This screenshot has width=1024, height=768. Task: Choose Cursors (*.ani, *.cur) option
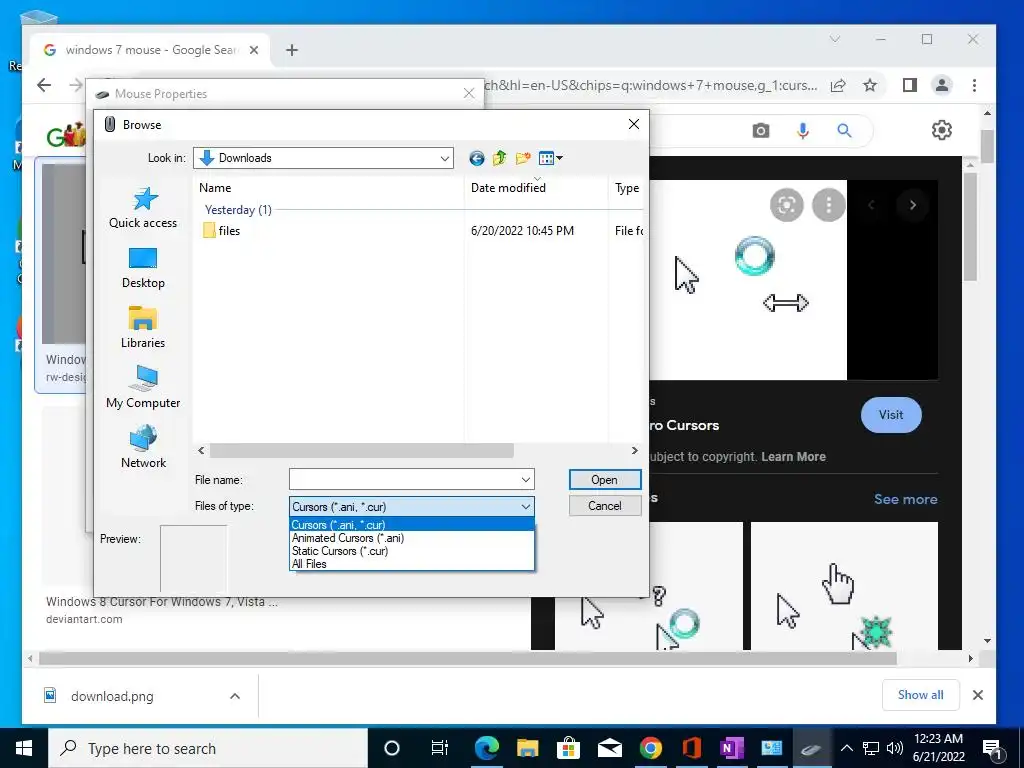coord(411,525)
